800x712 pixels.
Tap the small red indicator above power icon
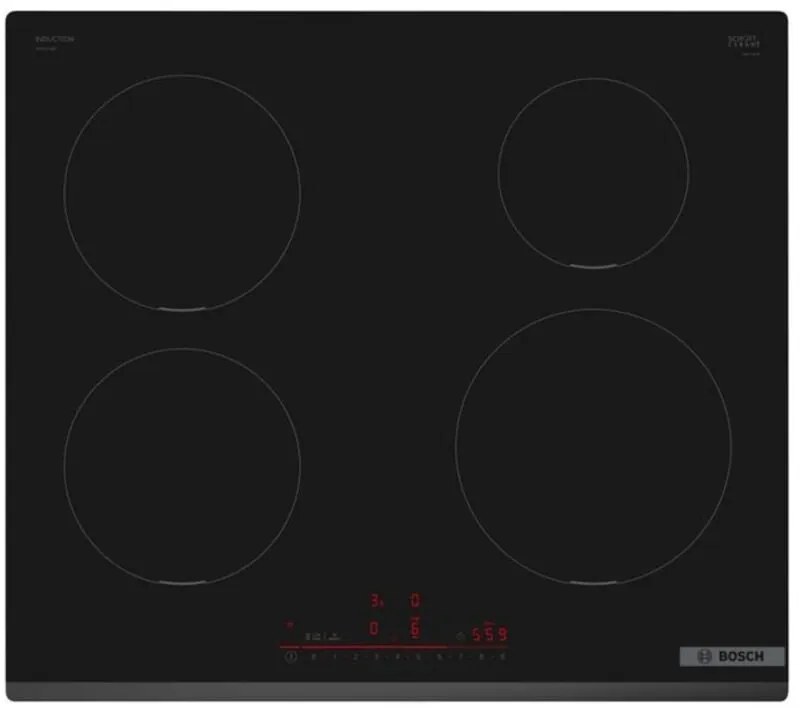click(x=291, y=623)
